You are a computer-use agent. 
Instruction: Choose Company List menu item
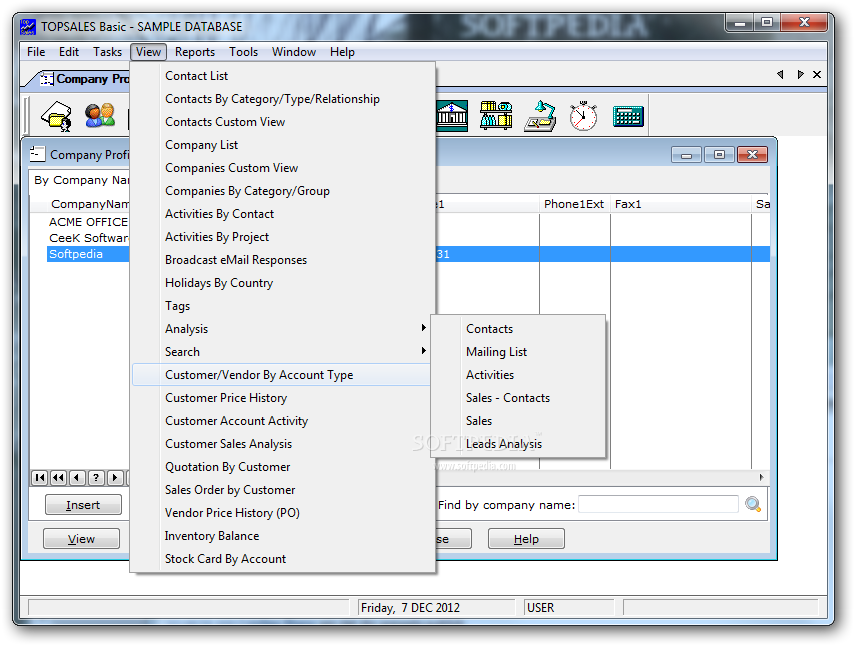pos(281,144)
